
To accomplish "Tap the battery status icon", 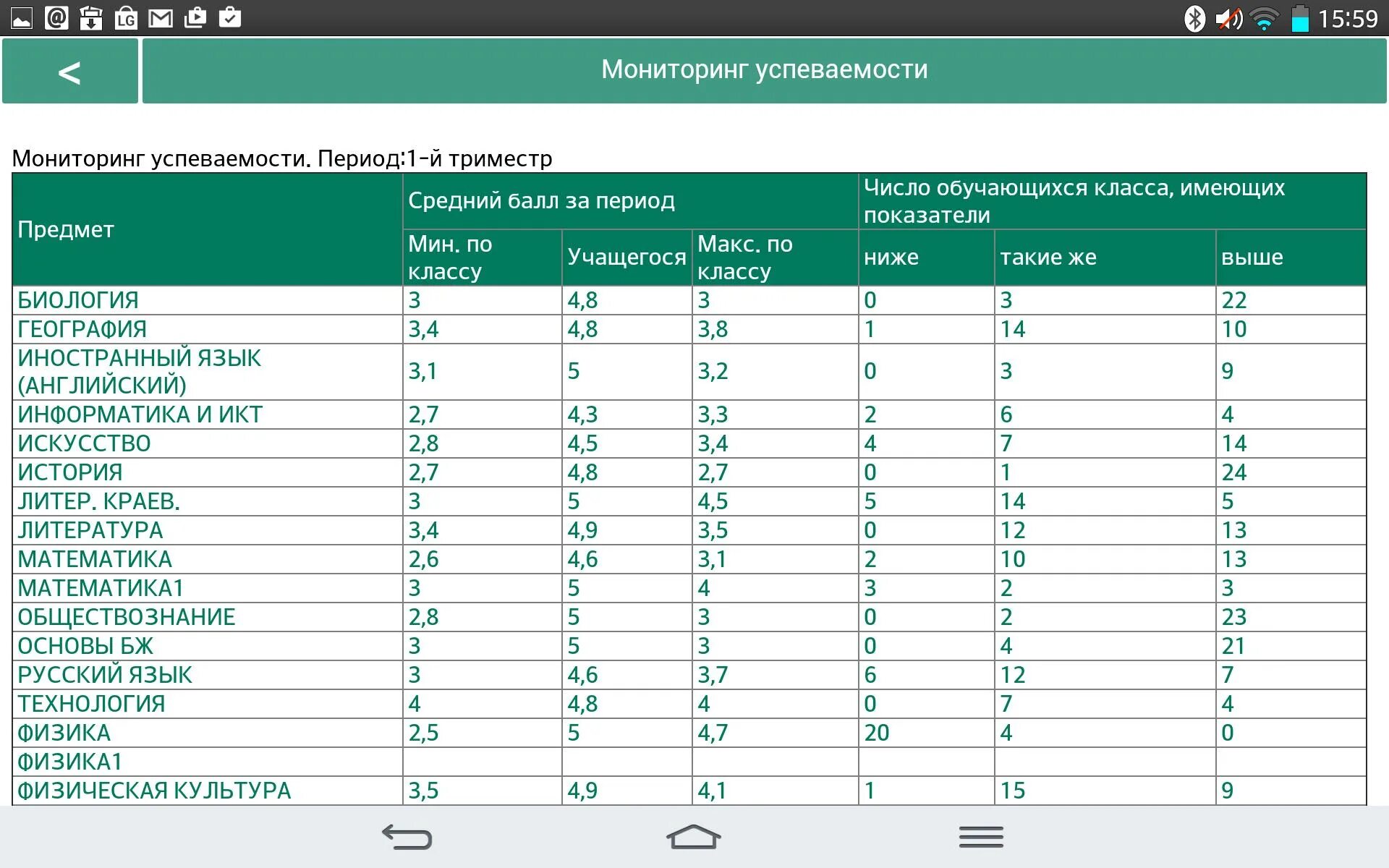I will [1300, 19].
